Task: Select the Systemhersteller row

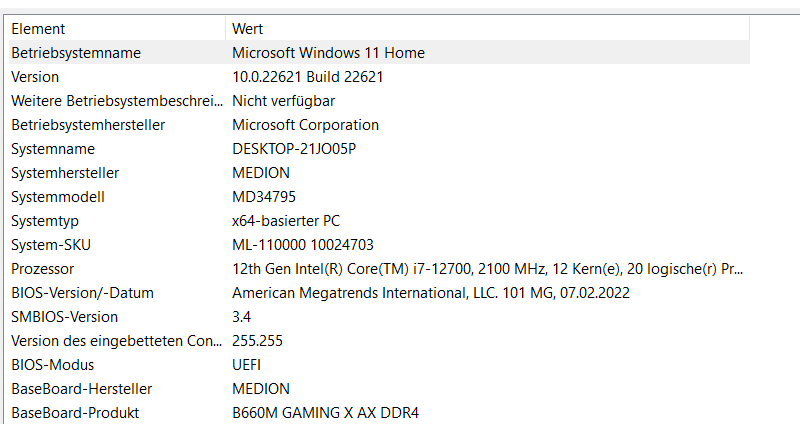Action: [65, 173]
